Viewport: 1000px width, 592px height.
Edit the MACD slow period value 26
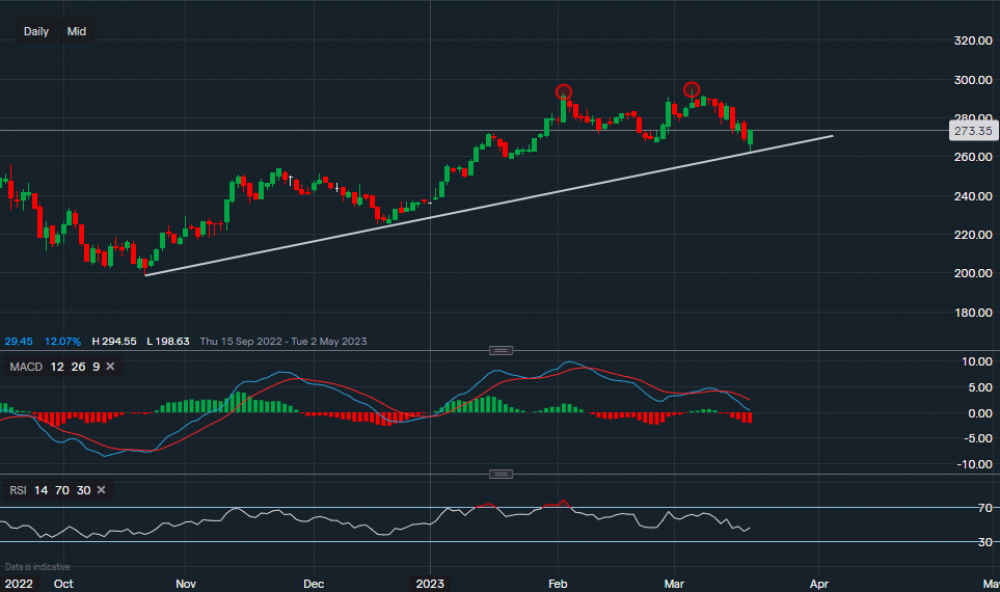tap(76, 367)
